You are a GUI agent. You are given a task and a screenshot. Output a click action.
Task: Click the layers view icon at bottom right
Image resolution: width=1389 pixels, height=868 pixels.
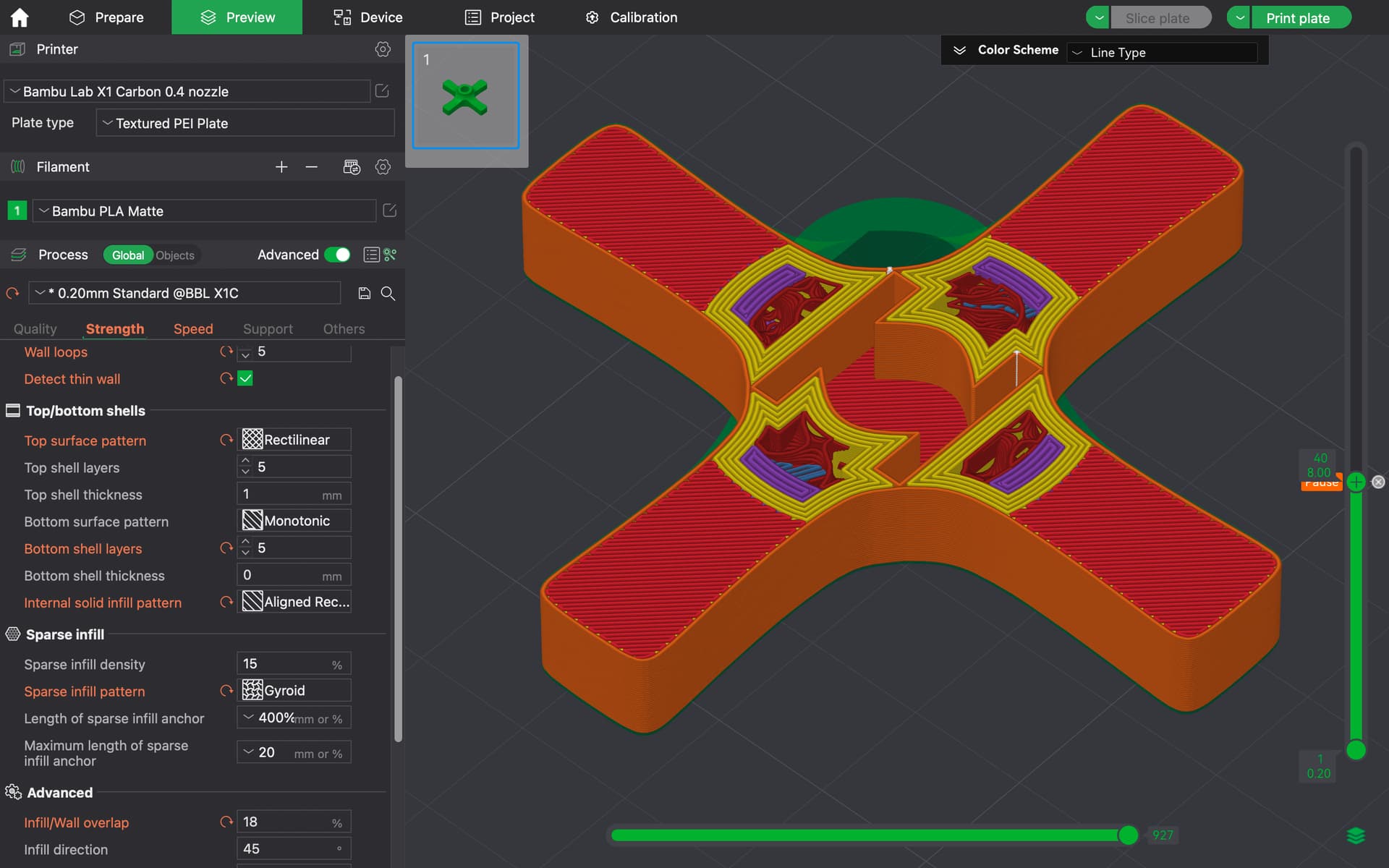[1356, 835]
